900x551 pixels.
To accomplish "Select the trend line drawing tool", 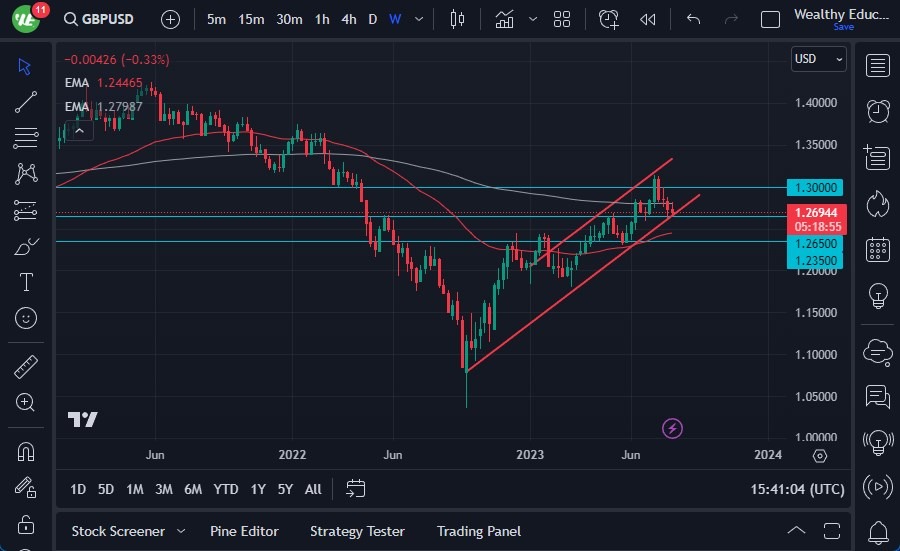I will tap(26, 102).
